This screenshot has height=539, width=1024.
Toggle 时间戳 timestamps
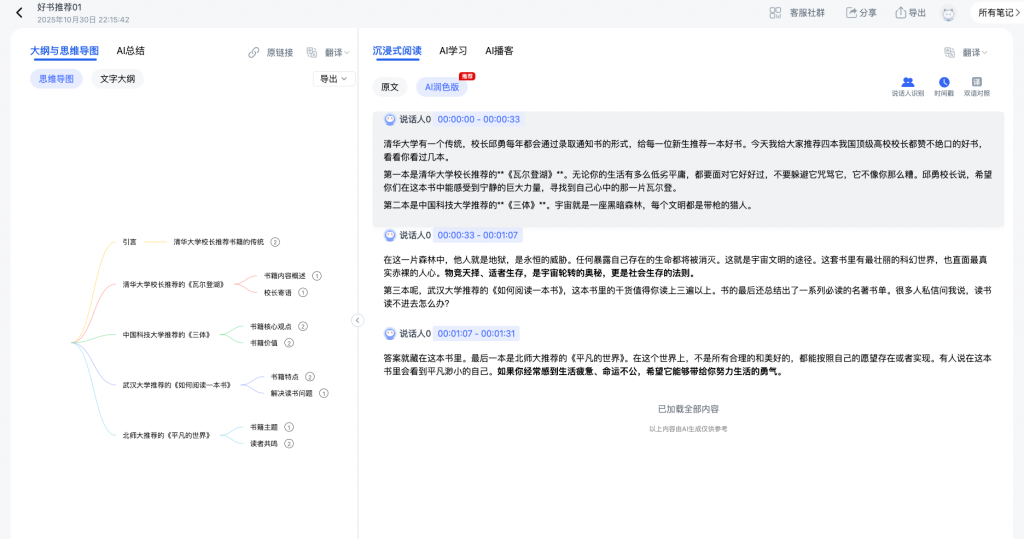(944, 86)
